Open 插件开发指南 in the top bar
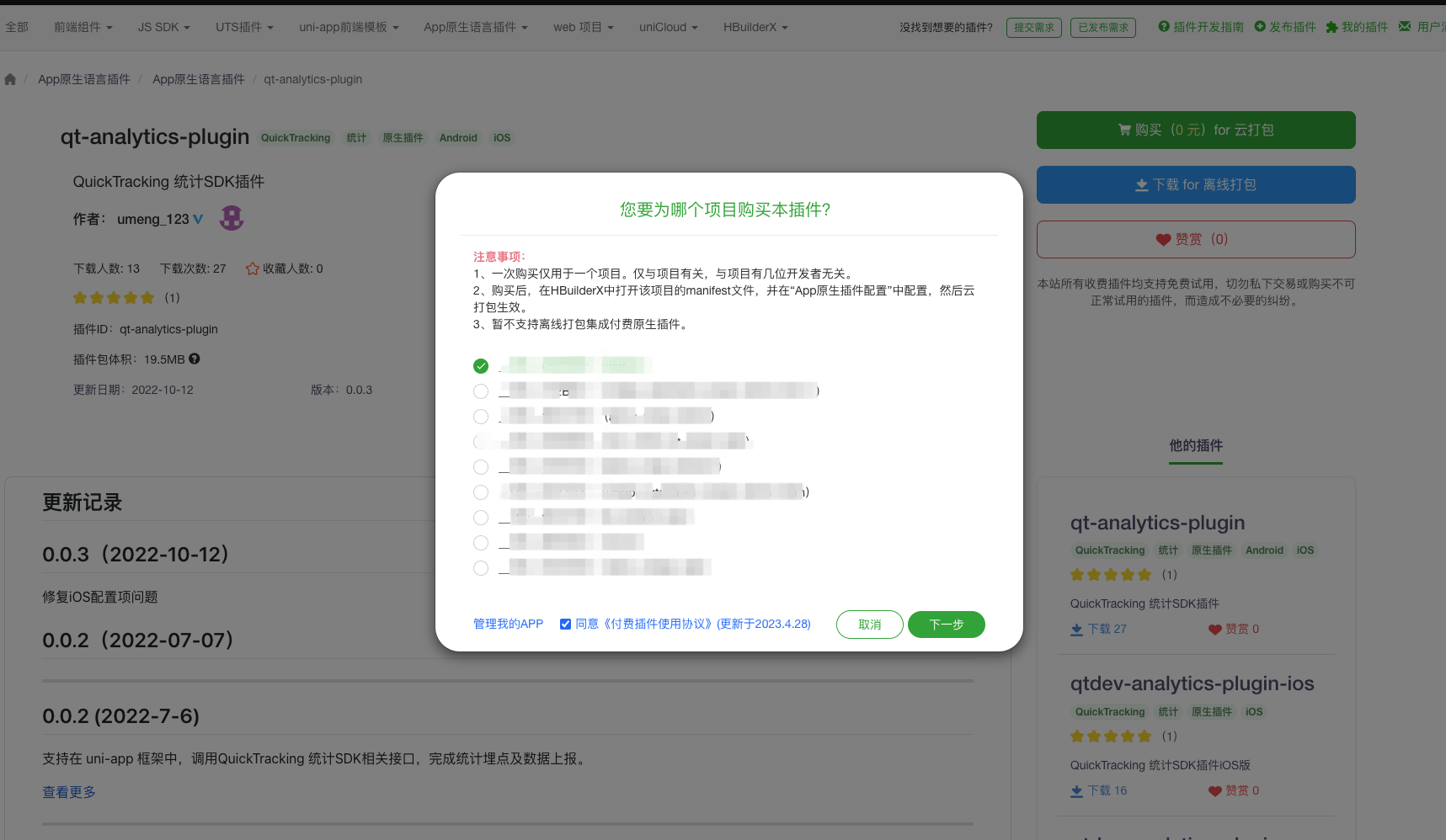Screen dimensions: 1446x840 coord(1201,27)
